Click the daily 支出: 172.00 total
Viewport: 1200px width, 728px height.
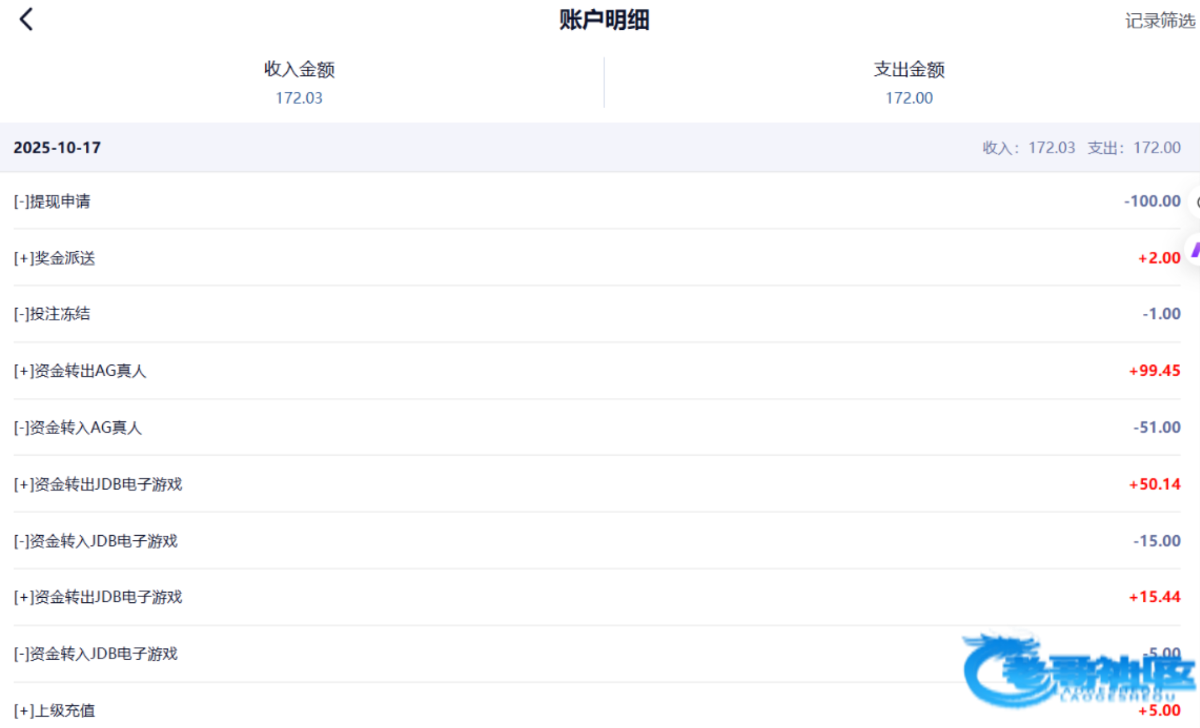coord(1134,148)
